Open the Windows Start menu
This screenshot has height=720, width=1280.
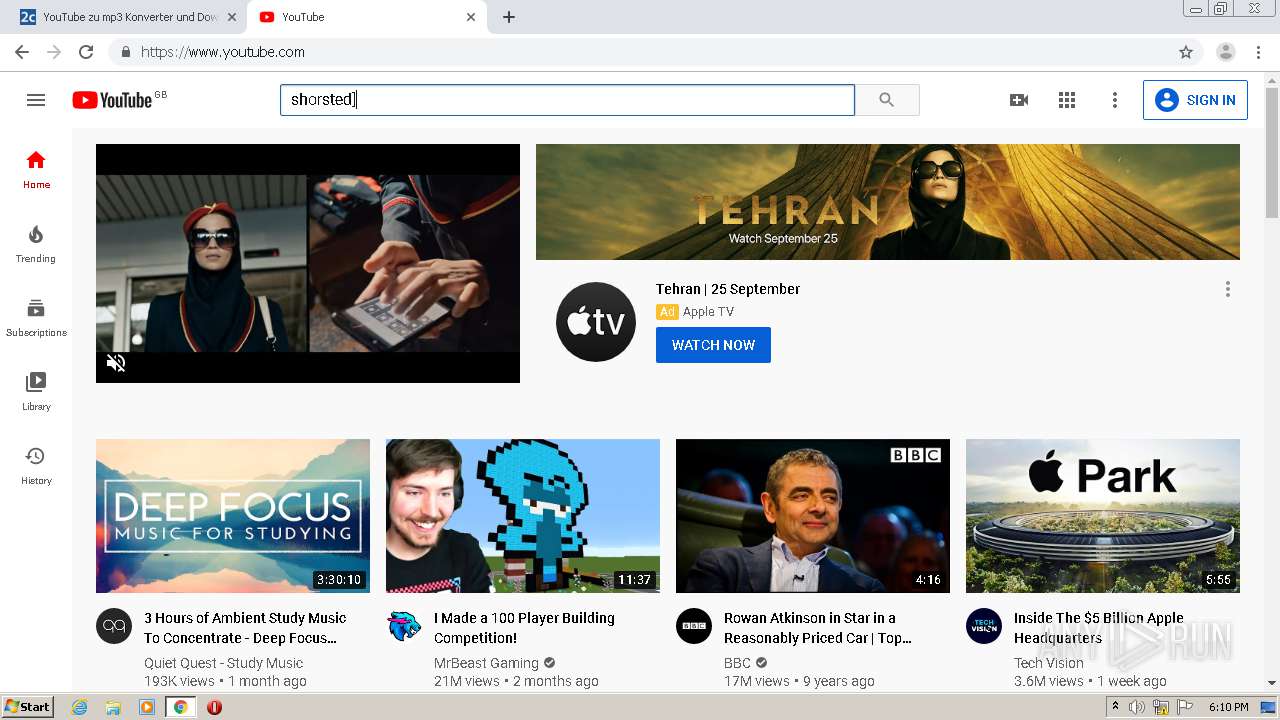click(28, 707)
